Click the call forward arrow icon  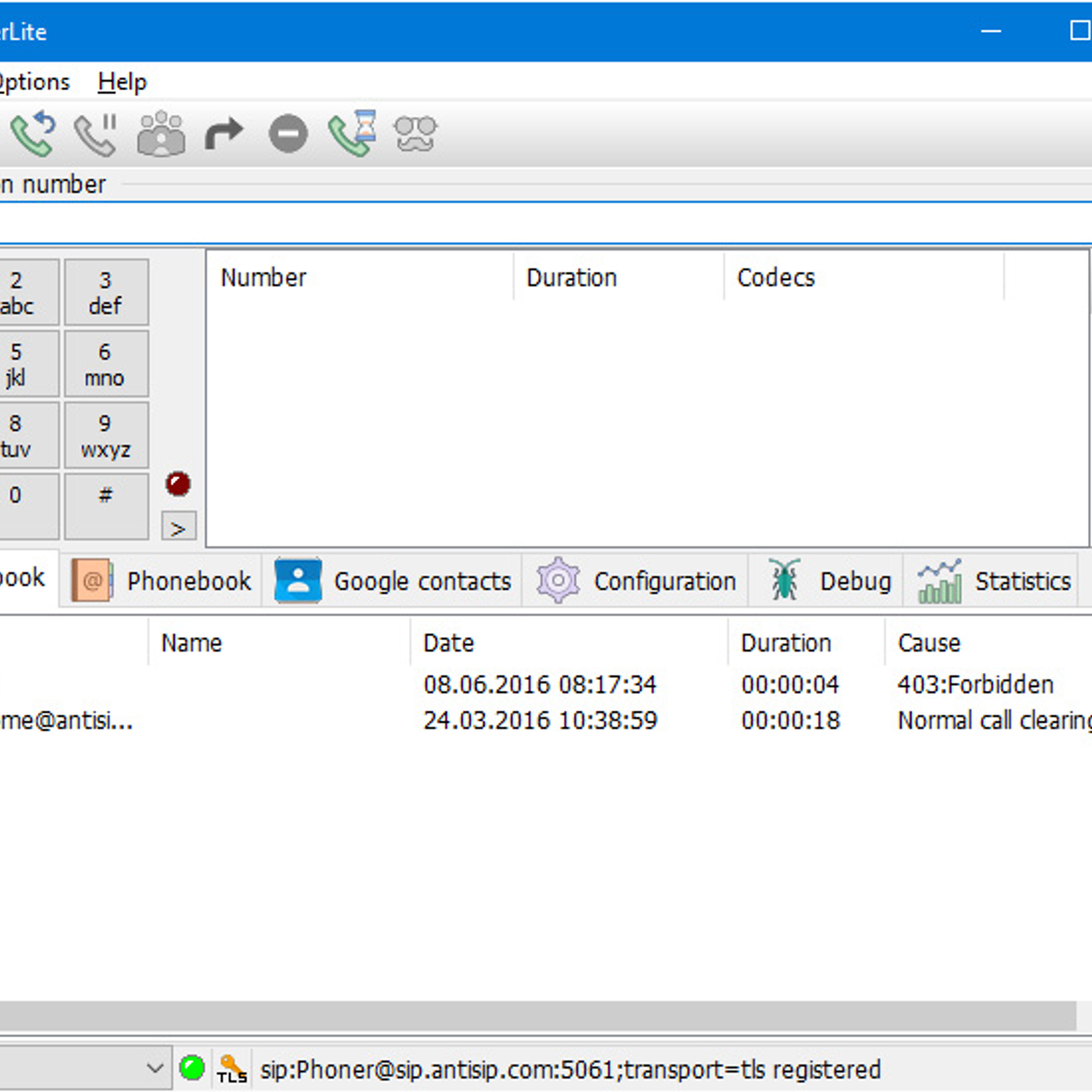(x=223, y=133)
